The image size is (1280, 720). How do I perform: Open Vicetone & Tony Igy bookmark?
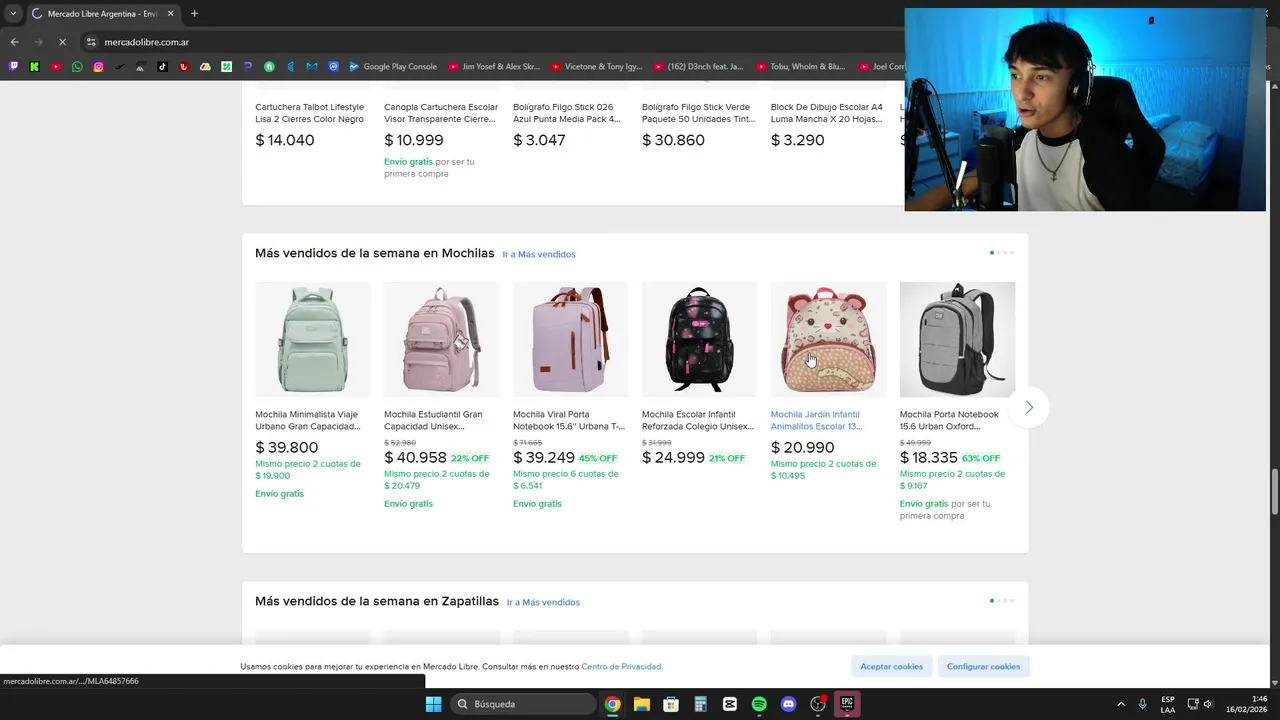(597, 67)
